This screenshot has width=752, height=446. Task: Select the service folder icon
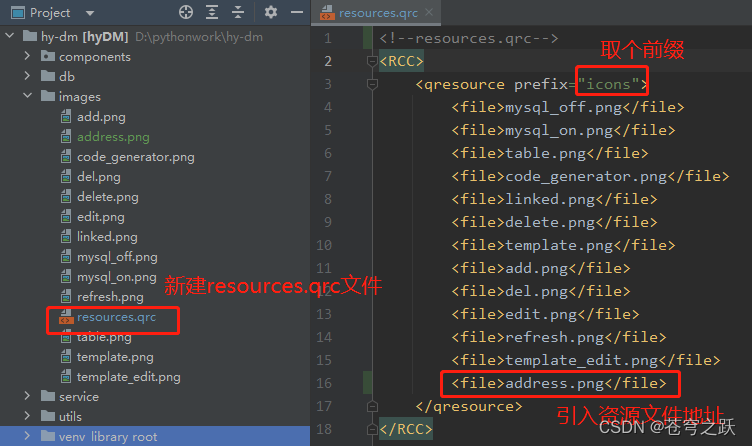coord(47,396)
